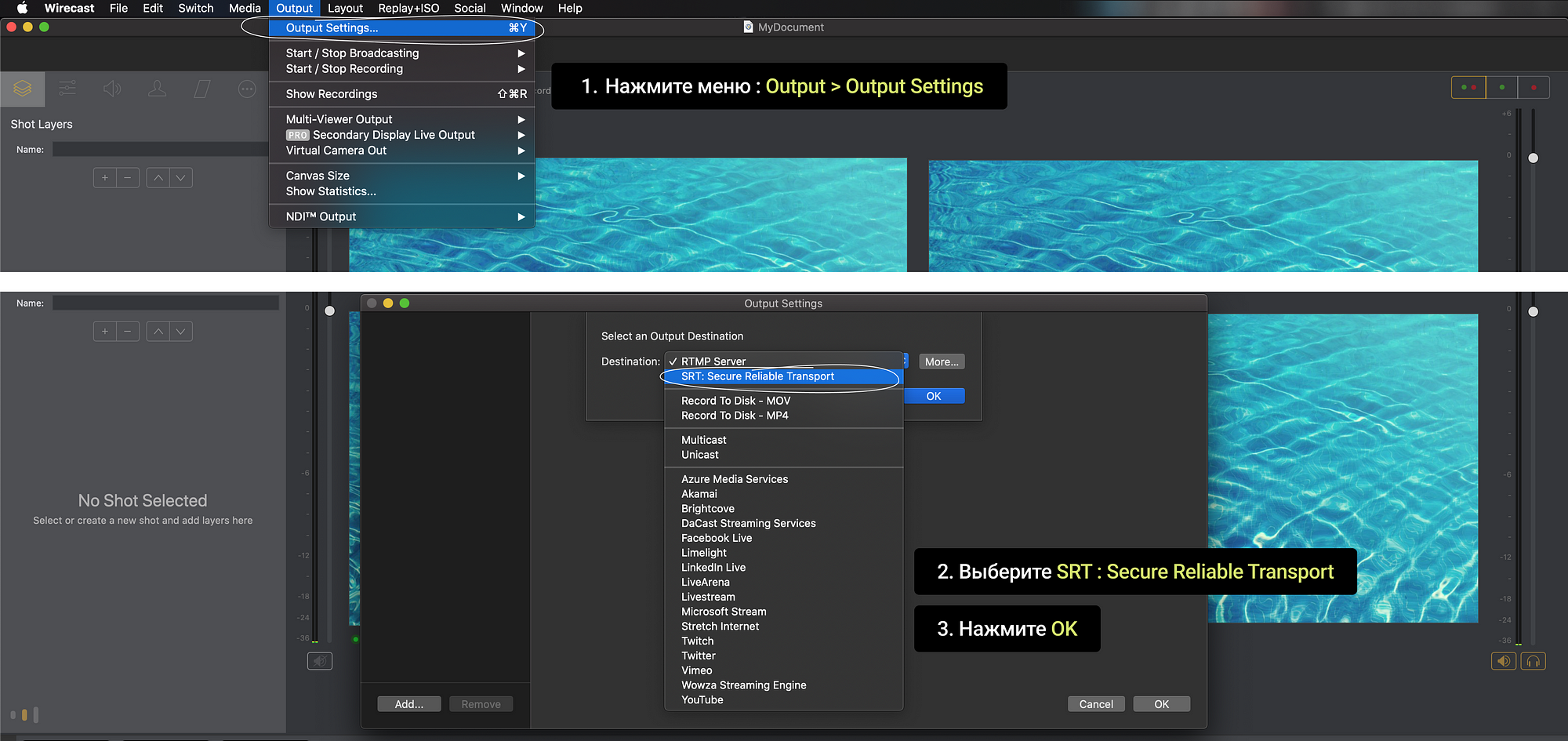The height and width of the screenshot is (741, 1568).
Task: Click top Shot Layers Name field
Action: pyautogui.click(x=160, y=149)
